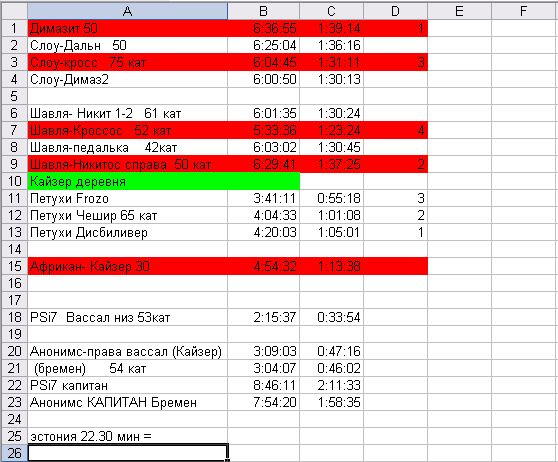Click time value 6:25:04

tap(275, 45)
